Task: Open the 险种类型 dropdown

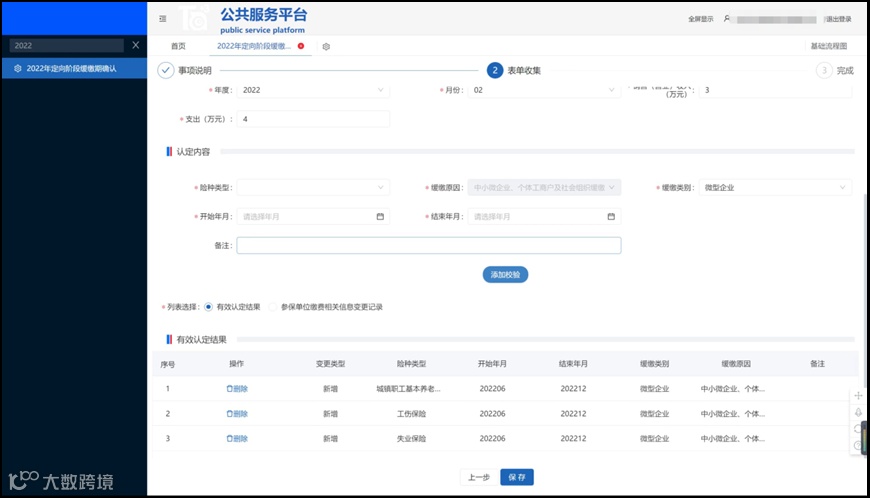Action: (x=313, y=187)
